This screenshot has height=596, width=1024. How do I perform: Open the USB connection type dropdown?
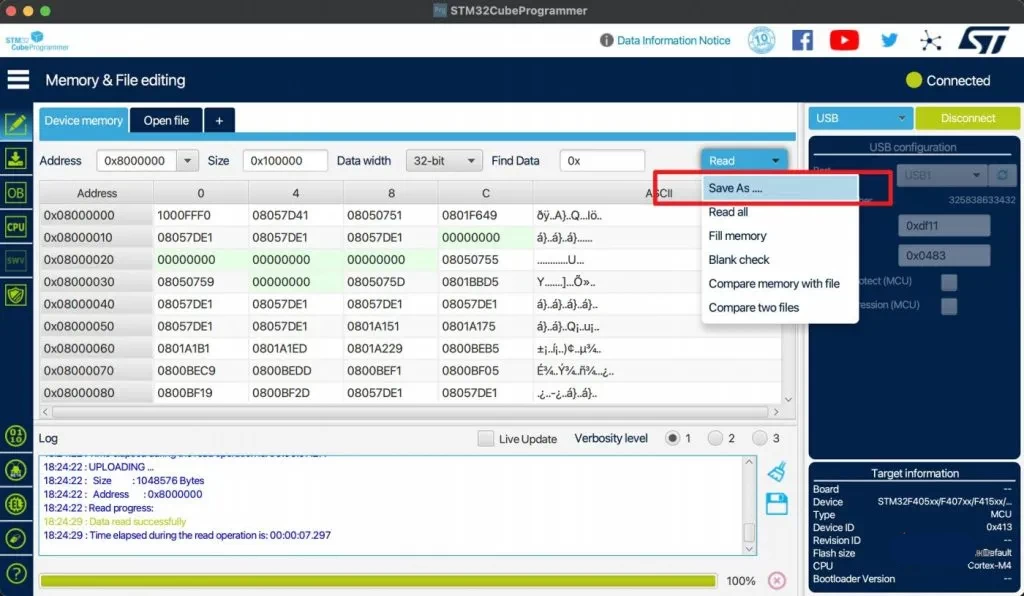click(x=861, y=118)
